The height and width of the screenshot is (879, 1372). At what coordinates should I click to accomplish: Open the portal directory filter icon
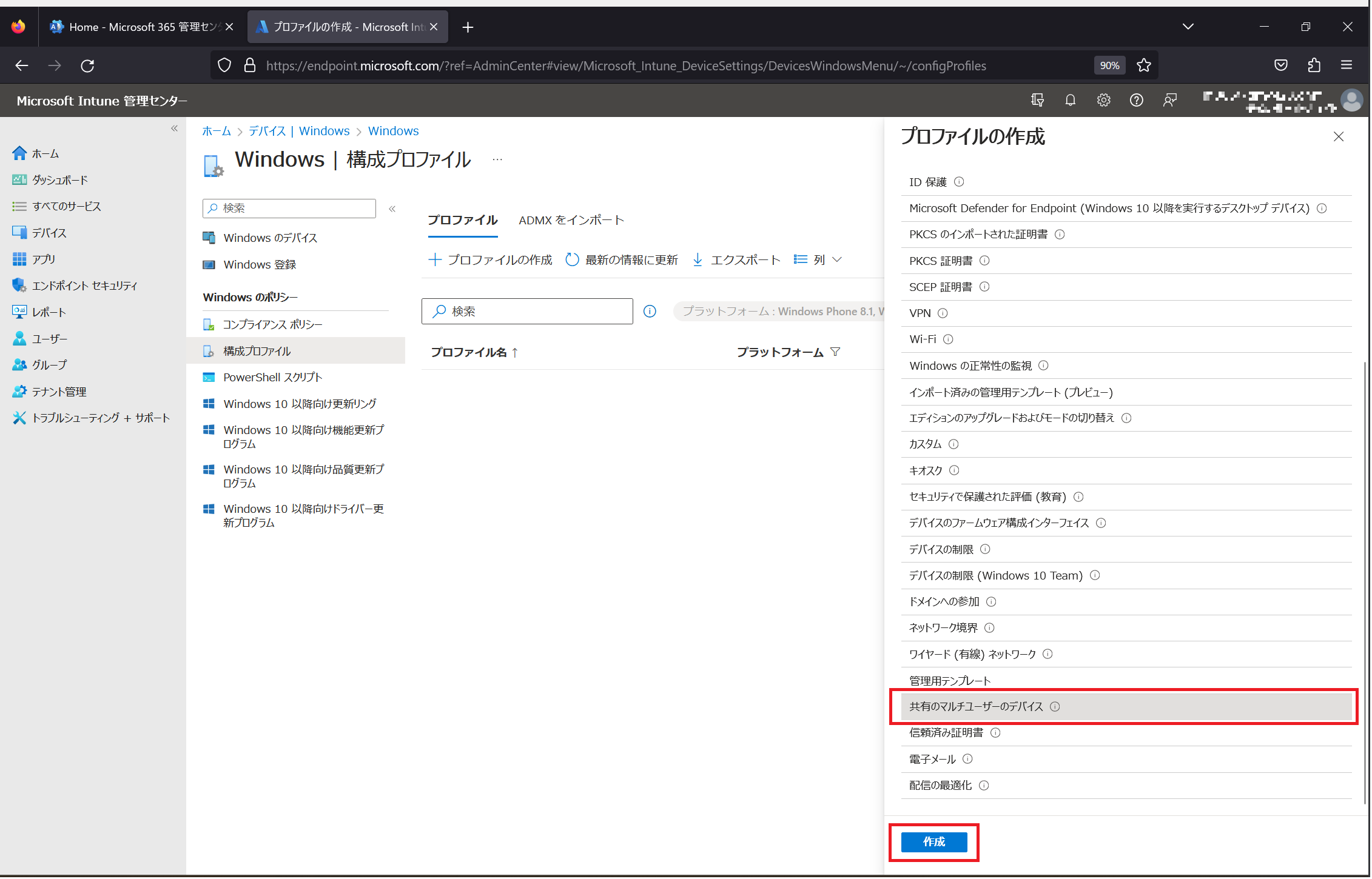1038,100
